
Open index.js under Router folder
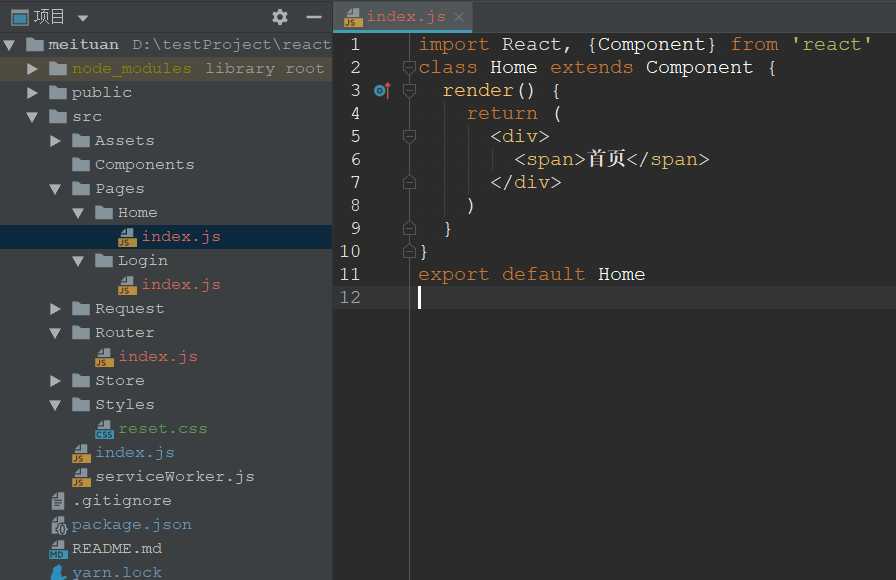pos(158,357)
